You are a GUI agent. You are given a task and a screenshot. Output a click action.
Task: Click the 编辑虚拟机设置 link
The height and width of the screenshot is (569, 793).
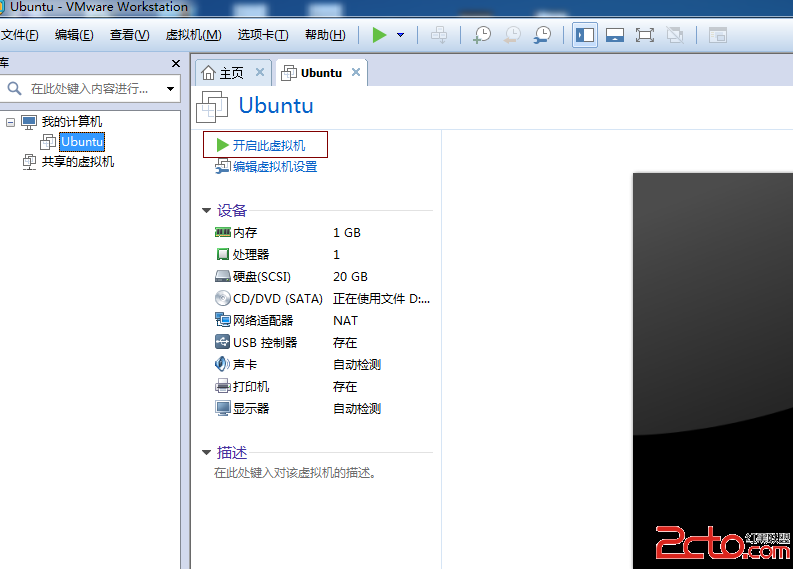pos(275,166)
